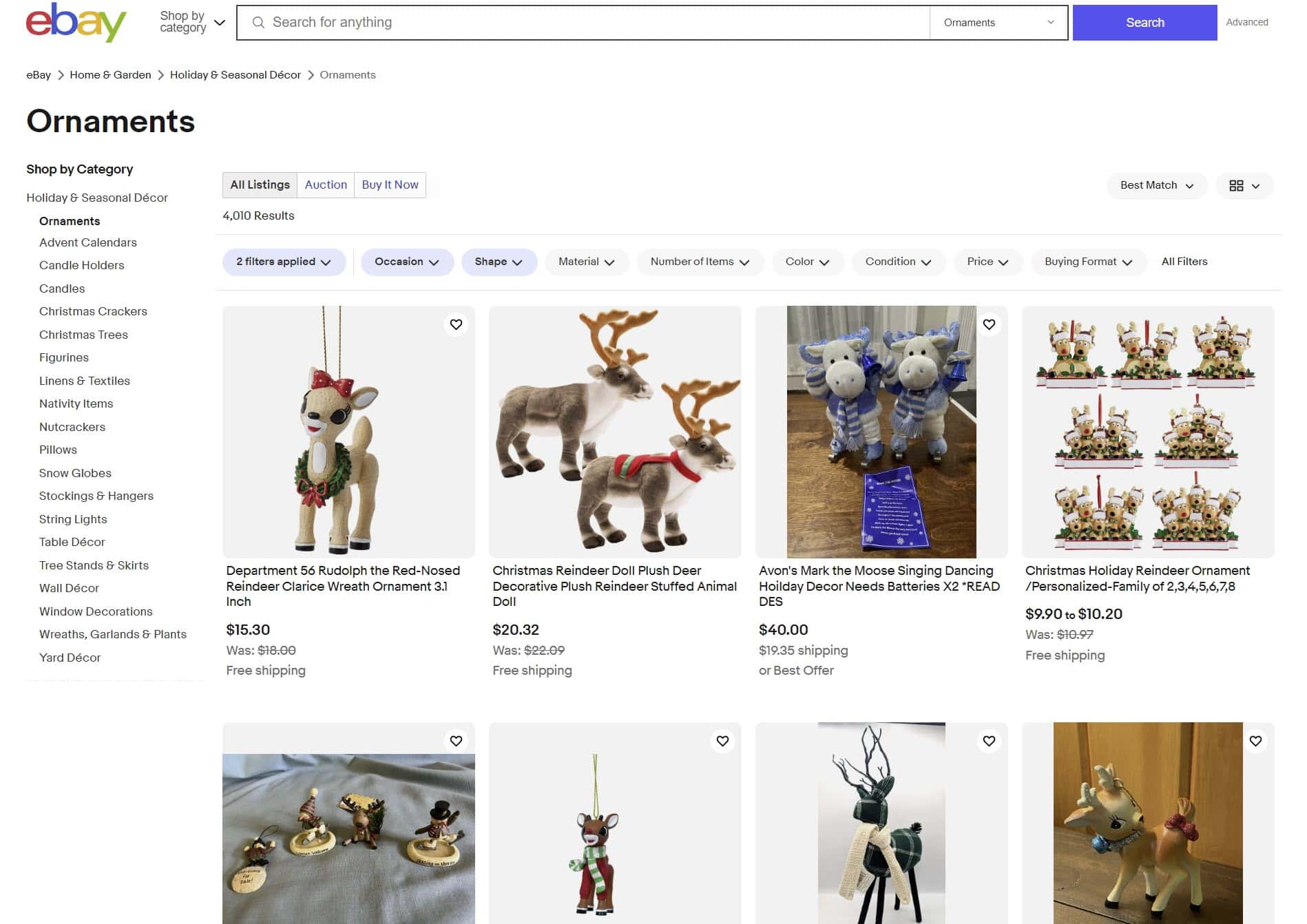The image size is (1307, 924).
Task: Select the All Listings tab
Action: (x=260, y=185)
